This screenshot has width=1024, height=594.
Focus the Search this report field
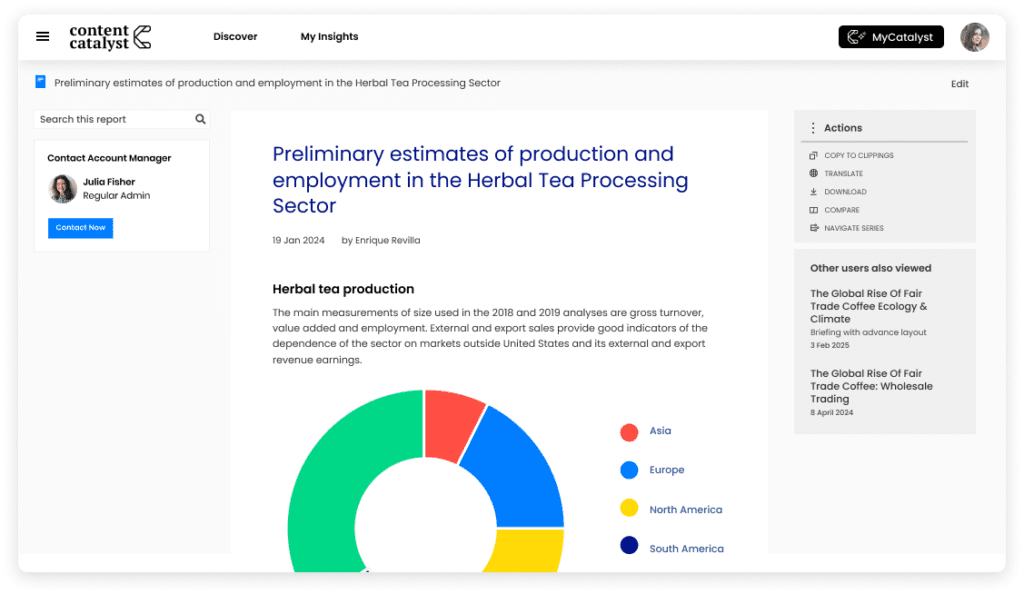[113, 119]
